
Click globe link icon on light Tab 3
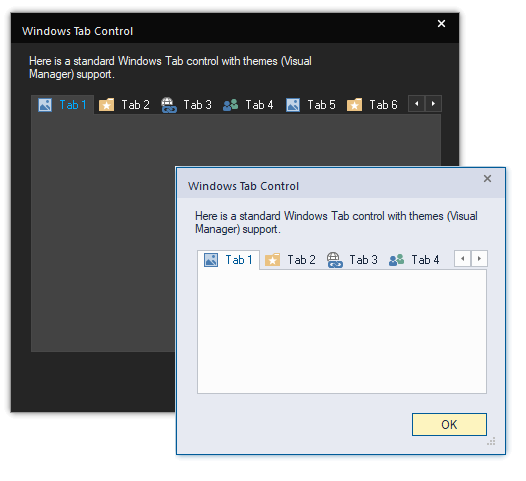click(x=334, y=260)
